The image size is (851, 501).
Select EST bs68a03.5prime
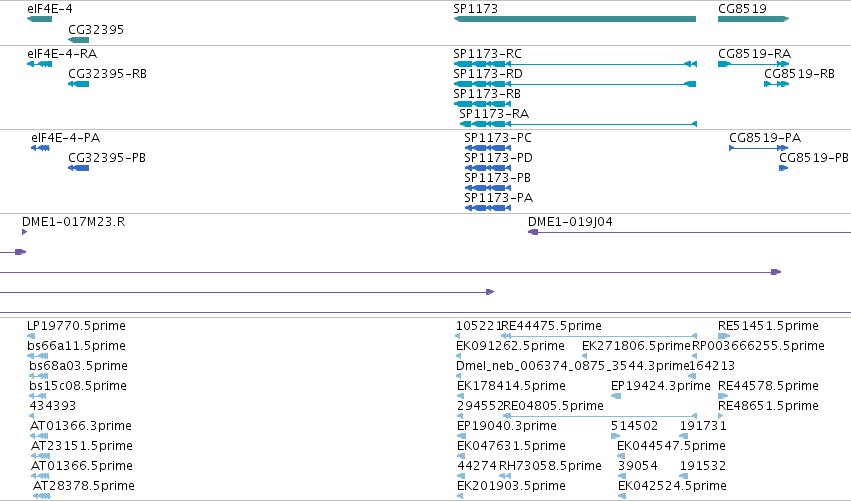(39, 376)
